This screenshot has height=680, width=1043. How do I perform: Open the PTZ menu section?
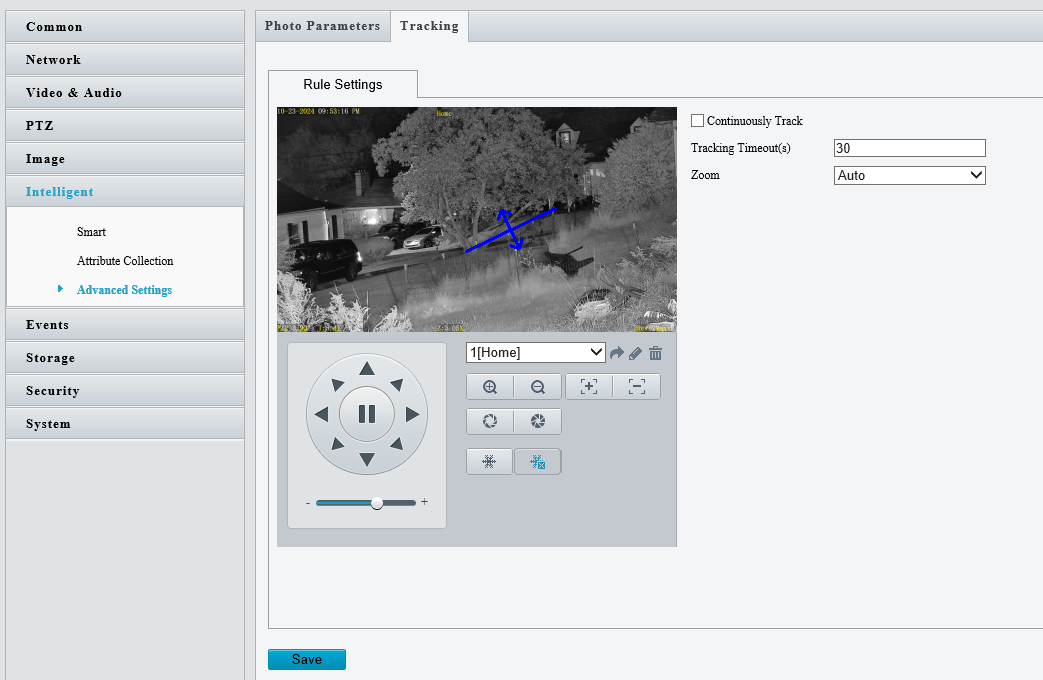pyautogui.click(x=125, y=126)
